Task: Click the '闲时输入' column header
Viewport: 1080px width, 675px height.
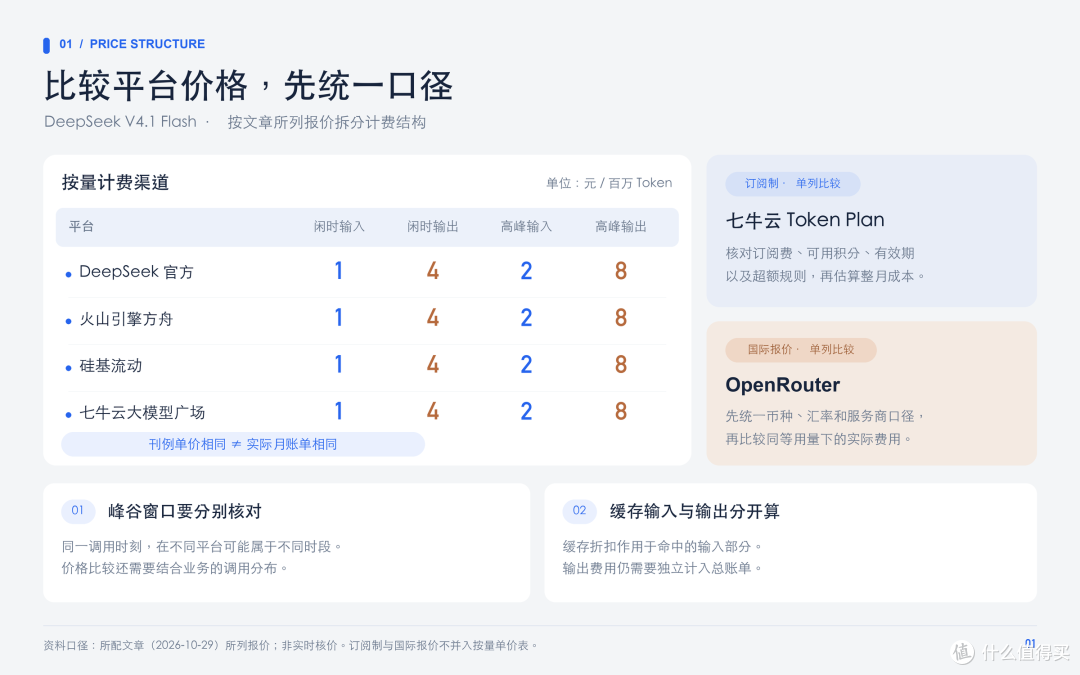Action: click(x=339, y=227)
